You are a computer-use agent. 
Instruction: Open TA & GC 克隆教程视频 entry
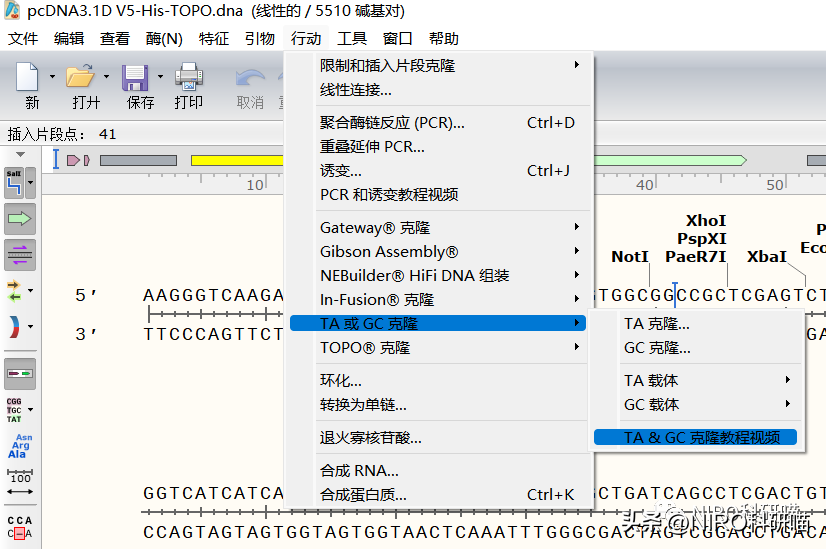pyautogui.click(x=701, y=437)
